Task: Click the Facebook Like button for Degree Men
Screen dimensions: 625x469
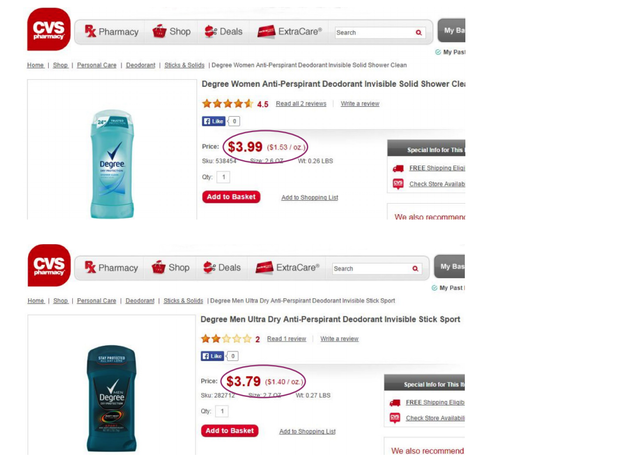Action: 212,356
